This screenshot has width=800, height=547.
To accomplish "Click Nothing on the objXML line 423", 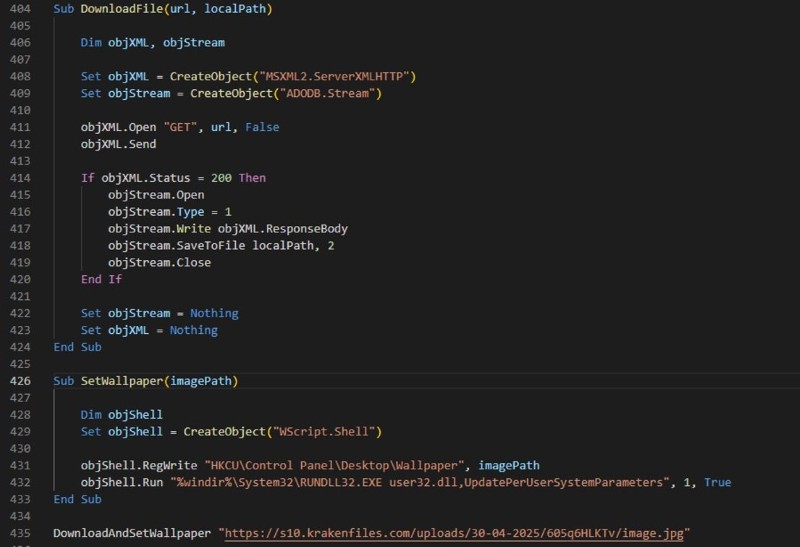I will click(193, 330).
